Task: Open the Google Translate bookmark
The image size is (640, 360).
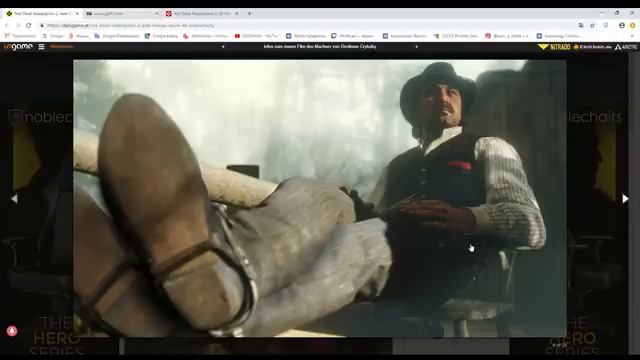Action: (x=117, y=36)
